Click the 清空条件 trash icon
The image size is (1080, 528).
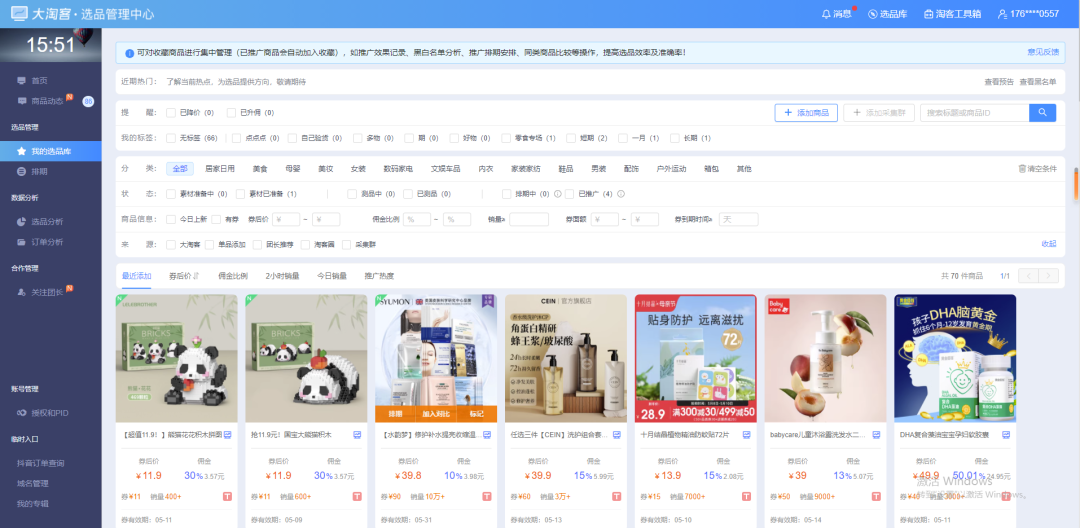coord(1021,169)
